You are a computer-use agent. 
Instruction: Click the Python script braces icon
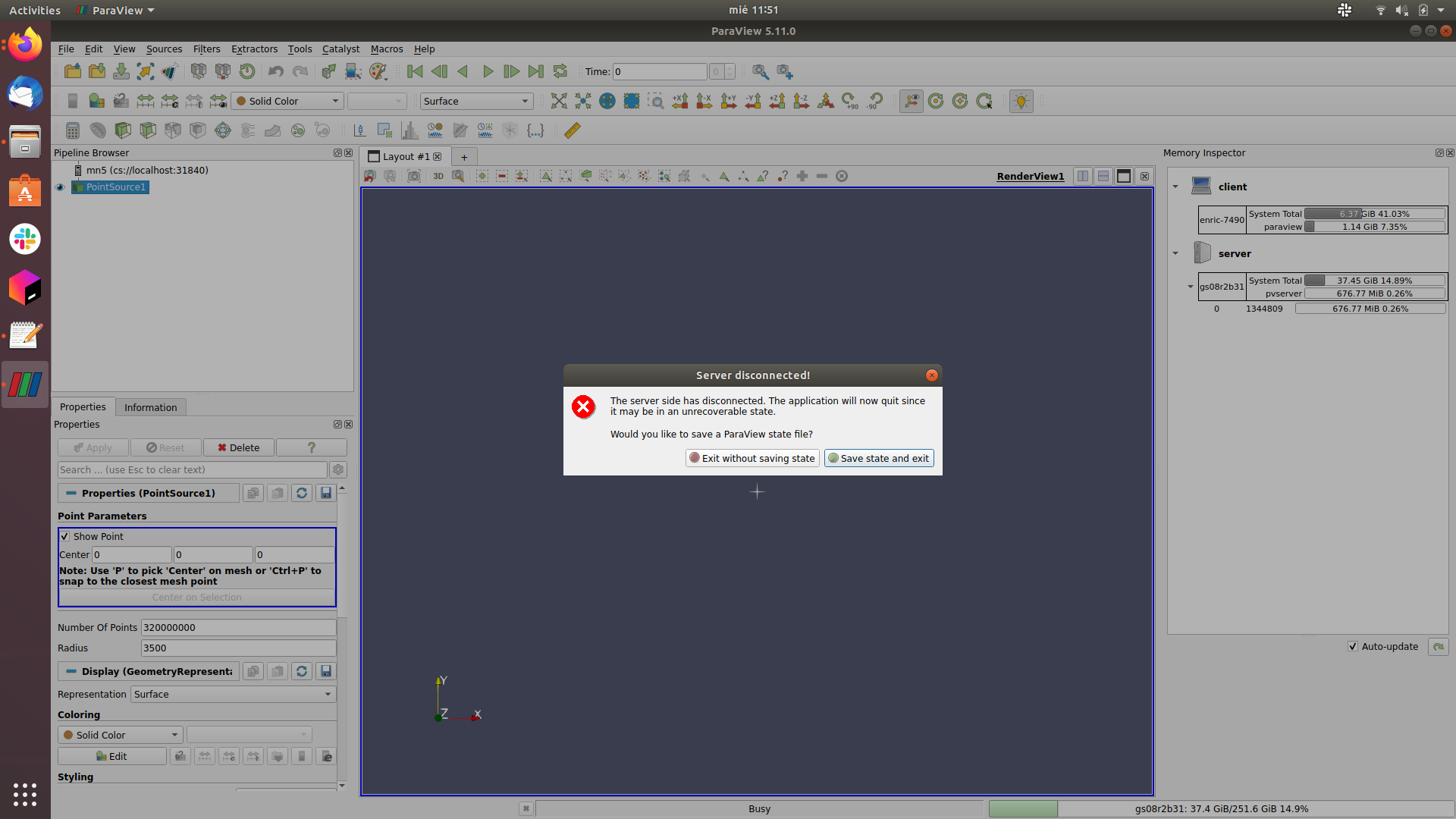[535, 130]
